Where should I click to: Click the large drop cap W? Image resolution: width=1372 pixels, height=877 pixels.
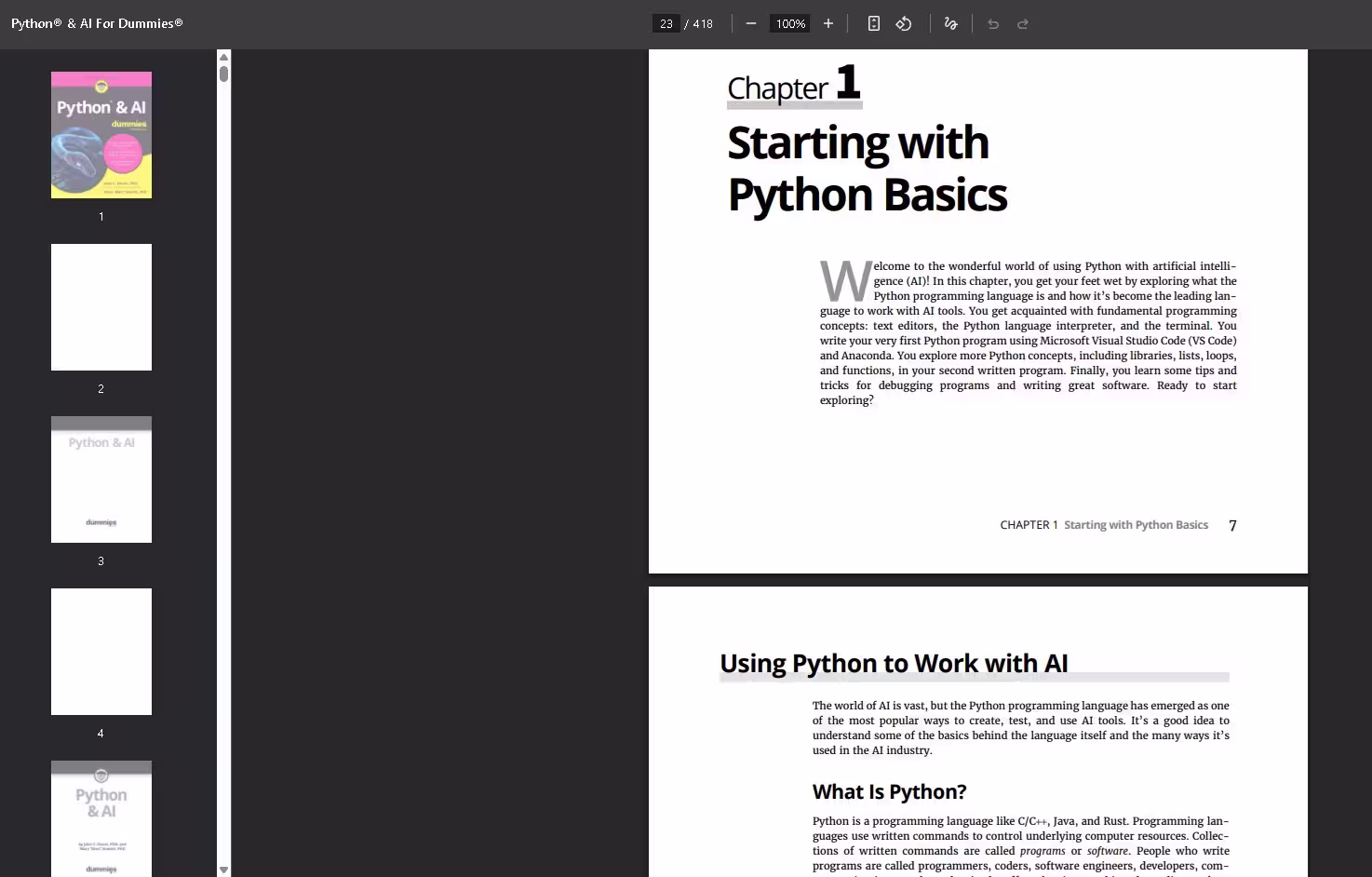pos(845,281)
